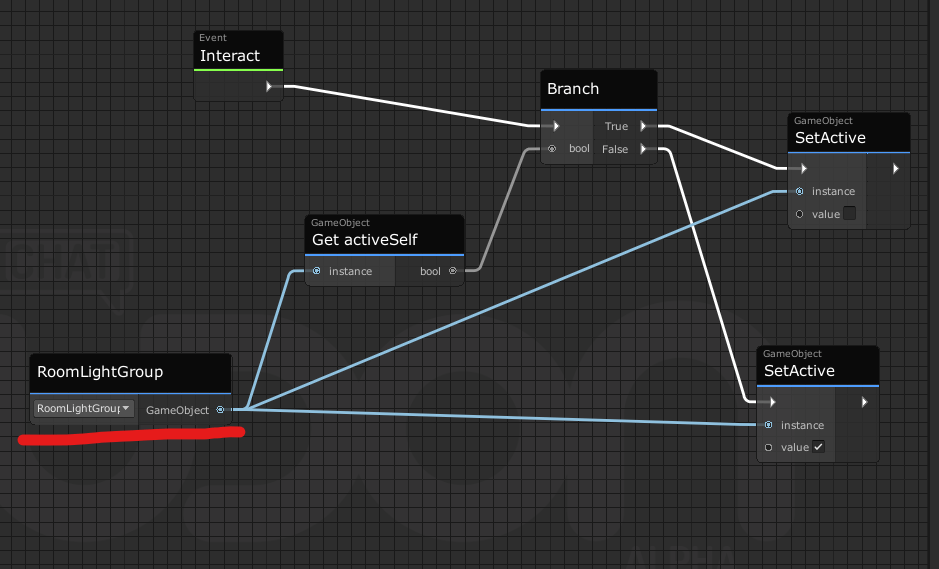Click the bool output port of Get activeSelf
This screenshot has height=569, width=939.
click(452, 271)
